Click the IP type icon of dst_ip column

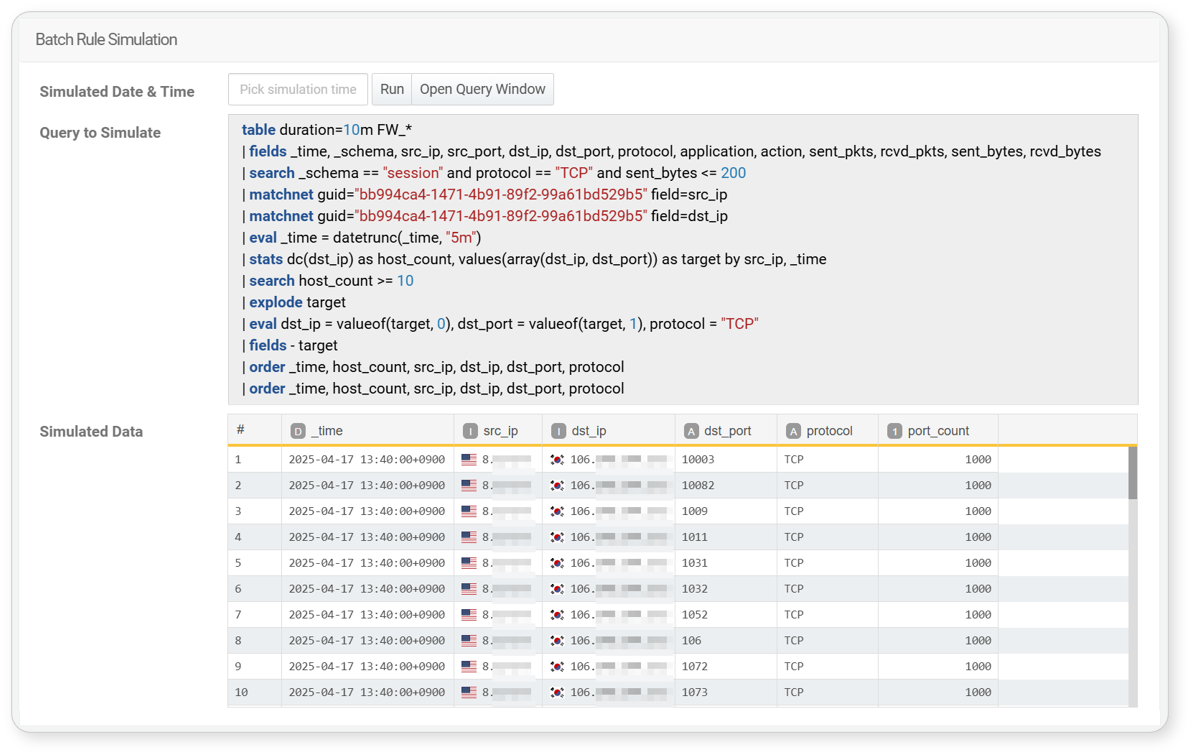(559, 431)
